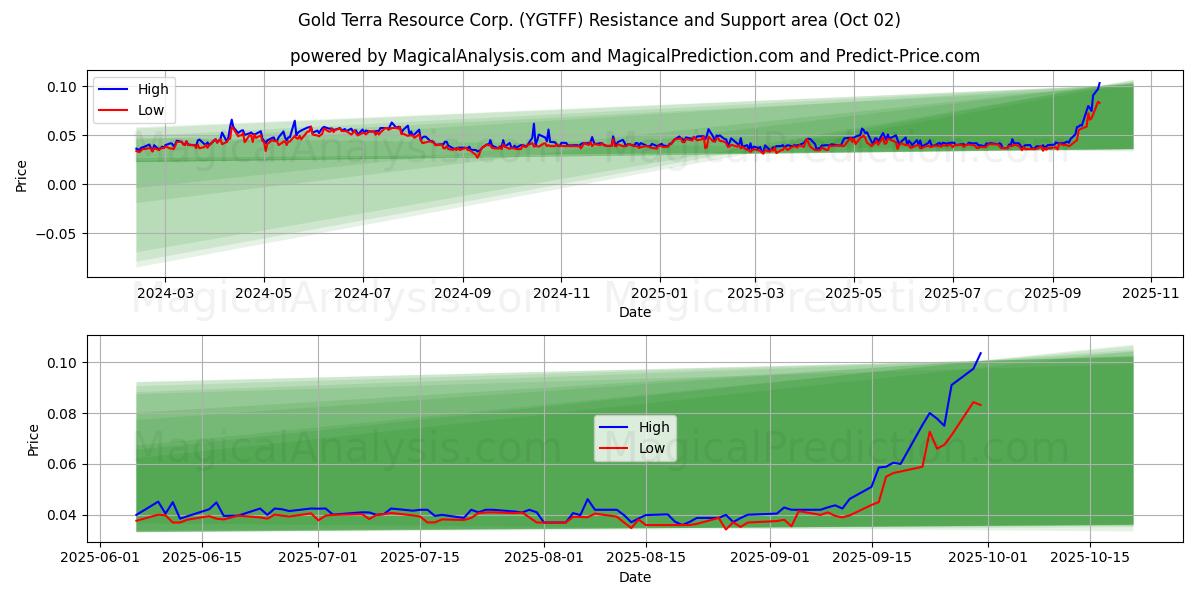
Task: Click the Gold Terra Resource Corp. chart title
Action: pyautogui.click(x=599, y=20)
